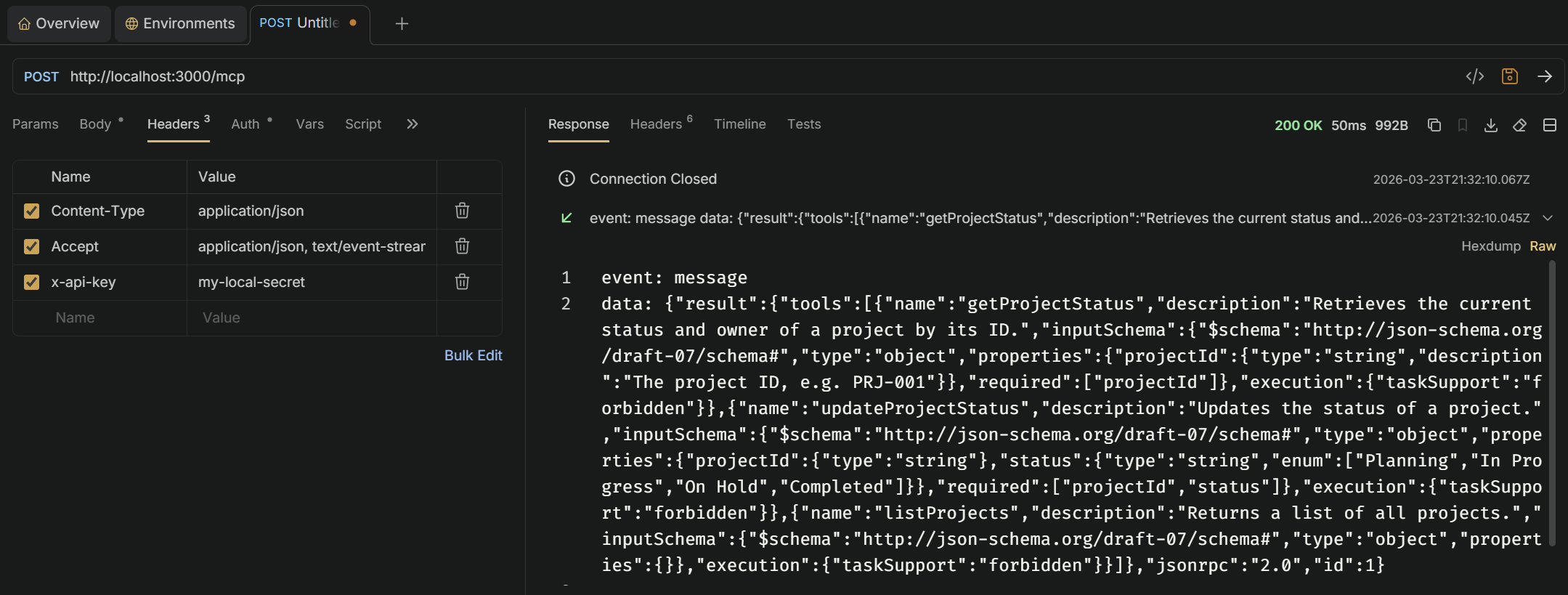Toggle the response pane layout icon
Screen dimensions: 1568x595
click(1549, 125)
